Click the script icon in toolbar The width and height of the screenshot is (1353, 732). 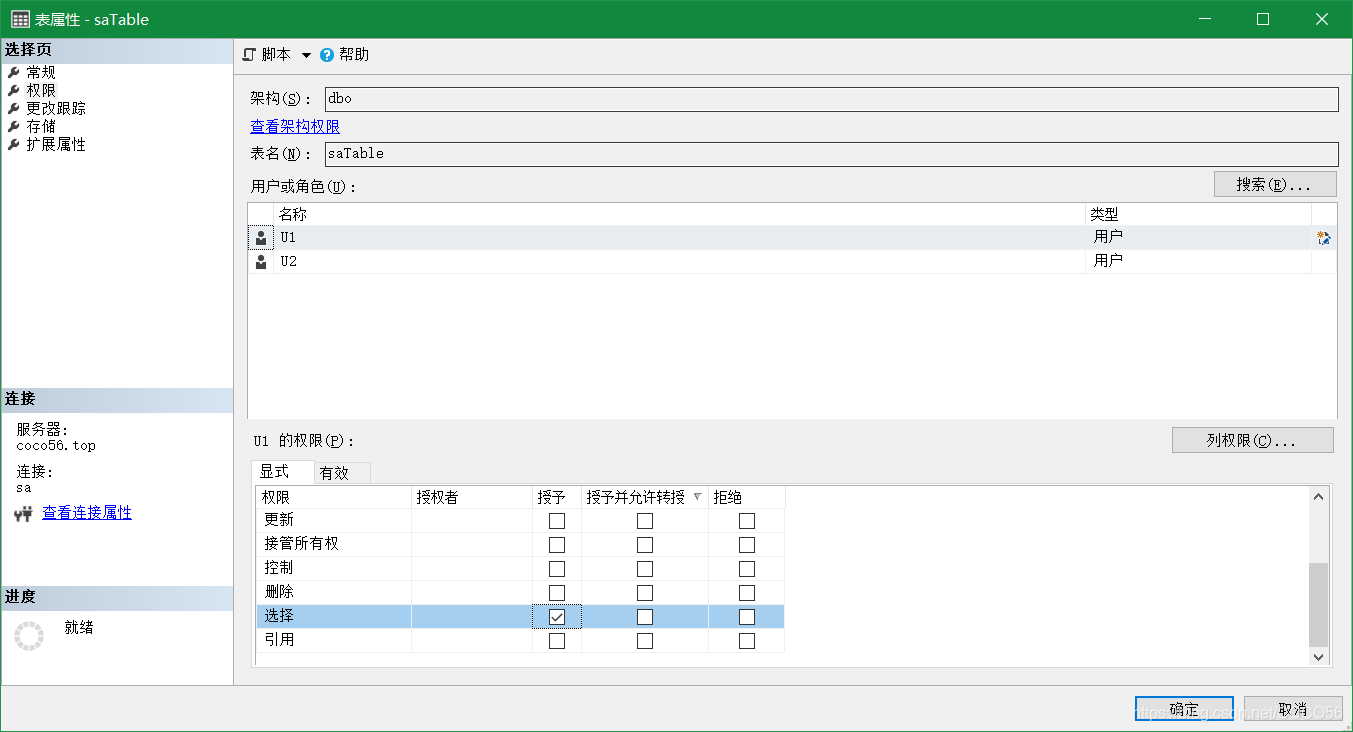pyautogui.click(x=249, y=55)
